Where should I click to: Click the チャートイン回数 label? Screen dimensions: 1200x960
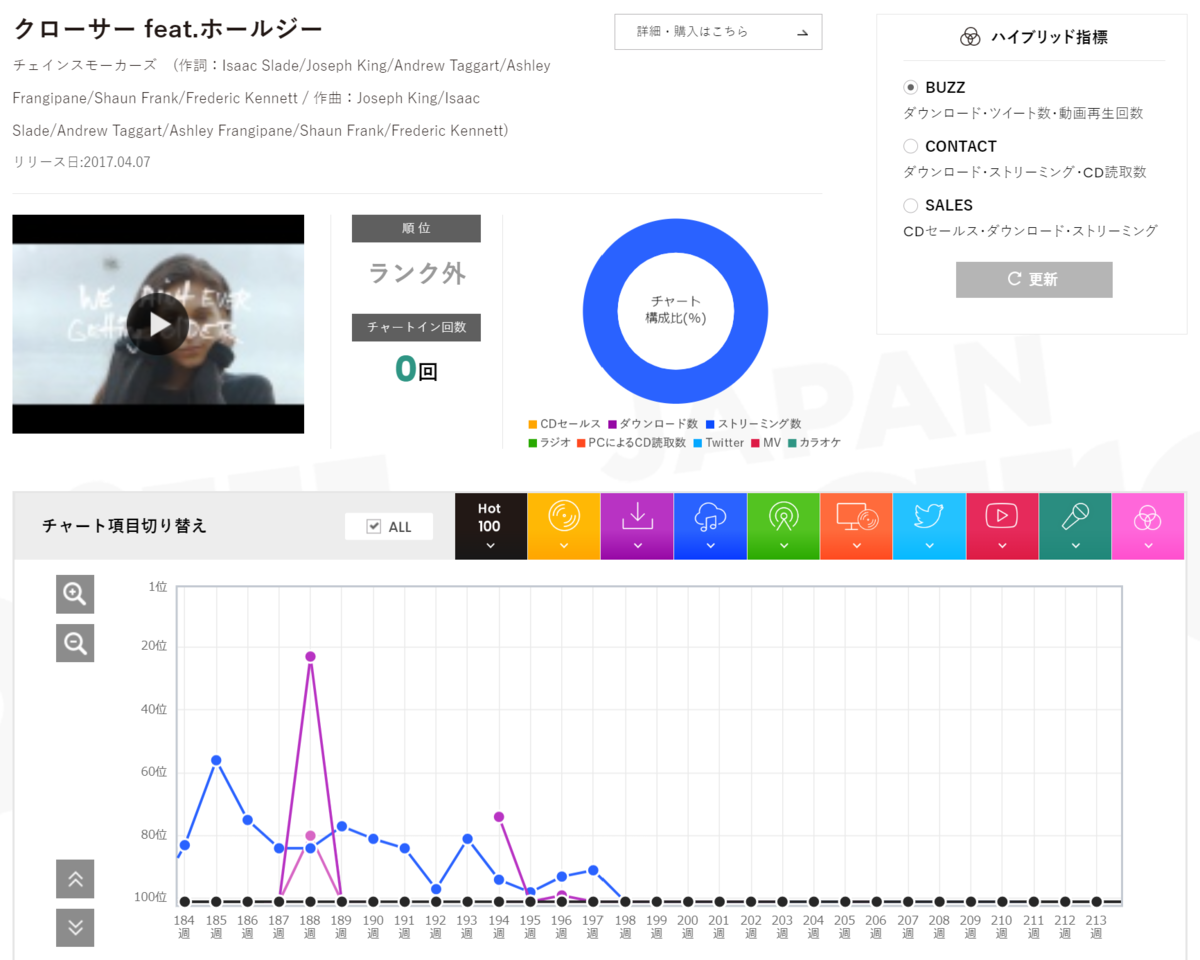tap(416, 327)
